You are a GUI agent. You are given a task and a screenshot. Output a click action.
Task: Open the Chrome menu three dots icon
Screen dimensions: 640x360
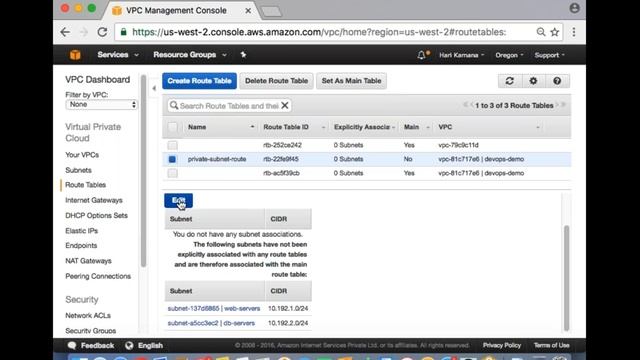click(573, 32)
